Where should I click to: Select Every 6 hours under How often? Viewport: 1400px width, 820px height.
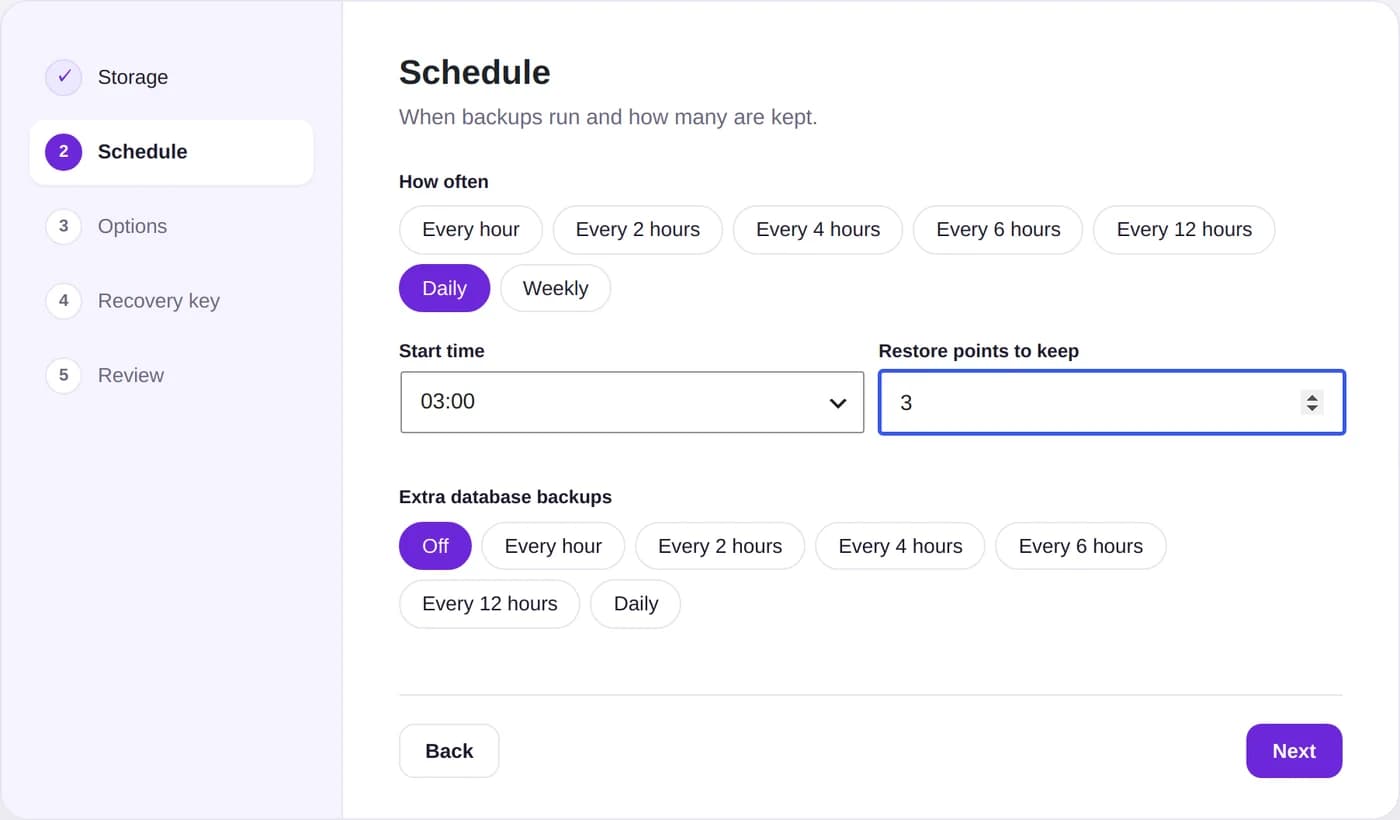pyautogui.click(x=998, y=230)
